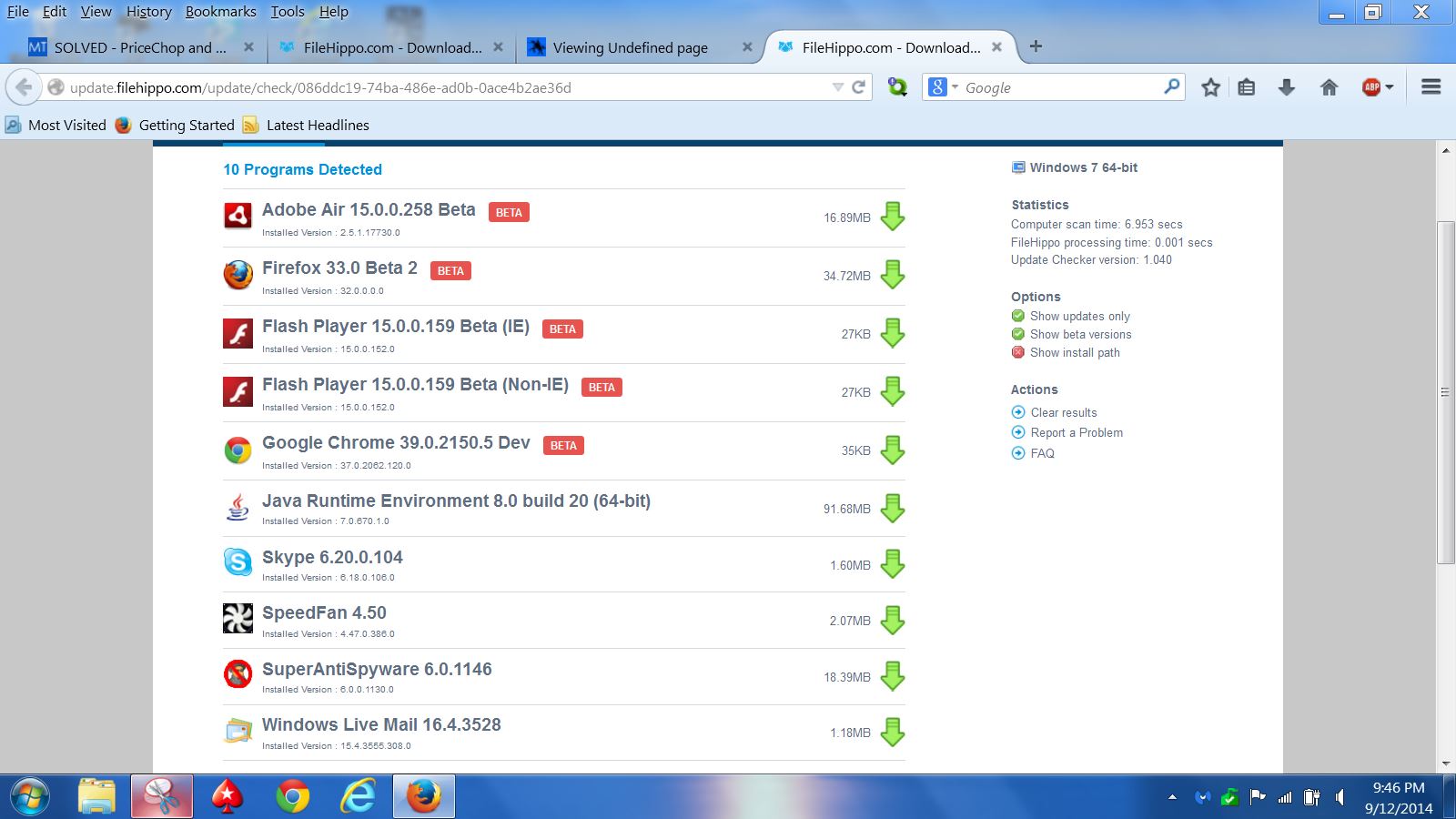Open Google Chrome from taskbar
The image size is (1456, 819).
pos(292,797)
